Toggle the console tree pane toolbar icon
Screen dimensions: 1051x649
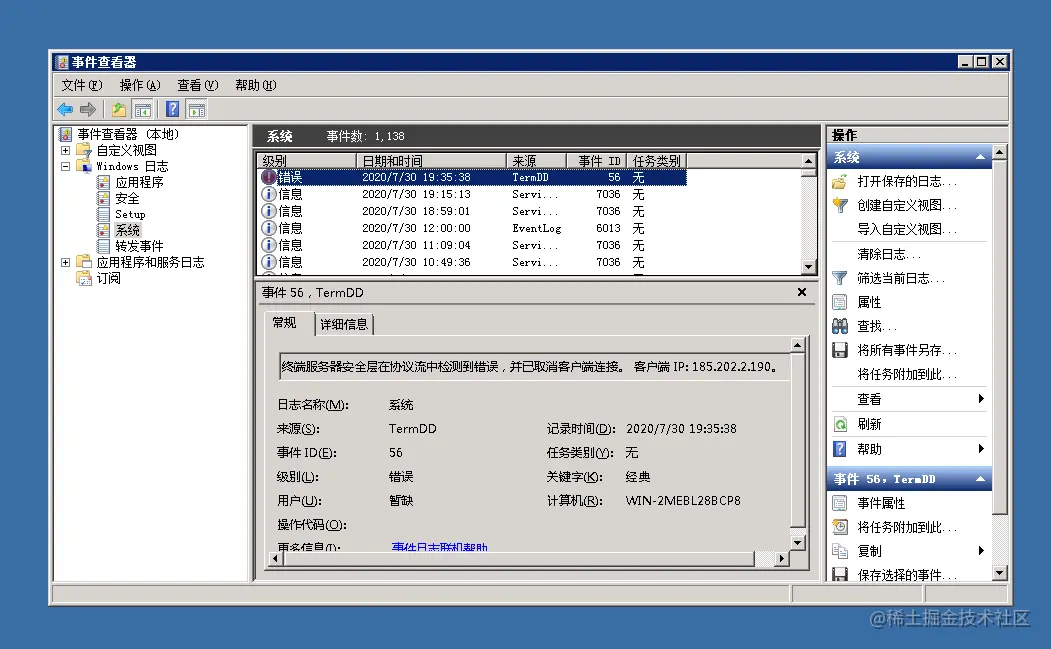coord(142,109)
